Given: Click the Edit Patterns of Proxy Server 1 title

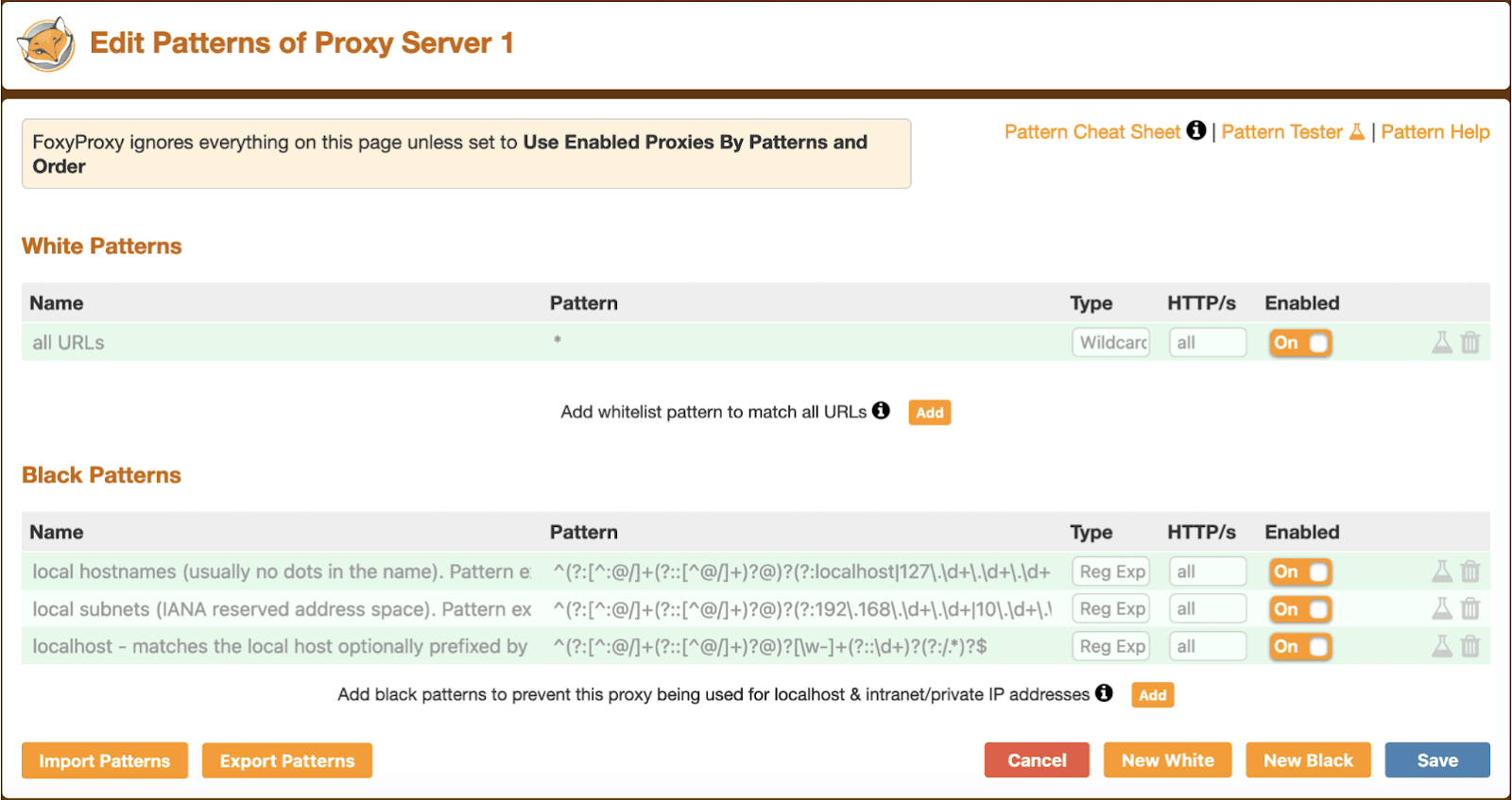Looking at the screenshot, I should [x=301, y=43].
